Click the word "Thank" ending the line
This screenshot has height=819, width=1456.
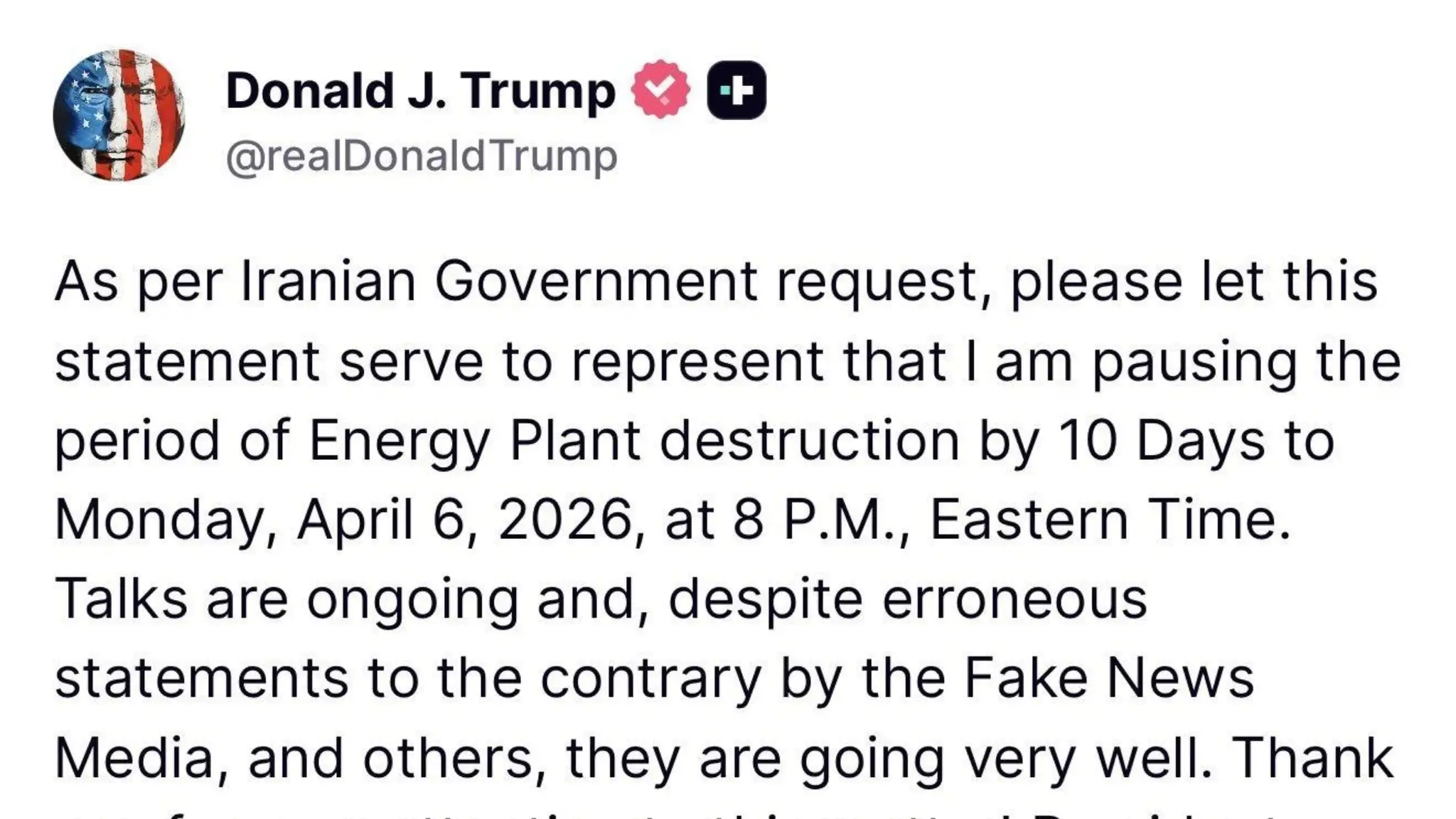(x=1312, y=758)
